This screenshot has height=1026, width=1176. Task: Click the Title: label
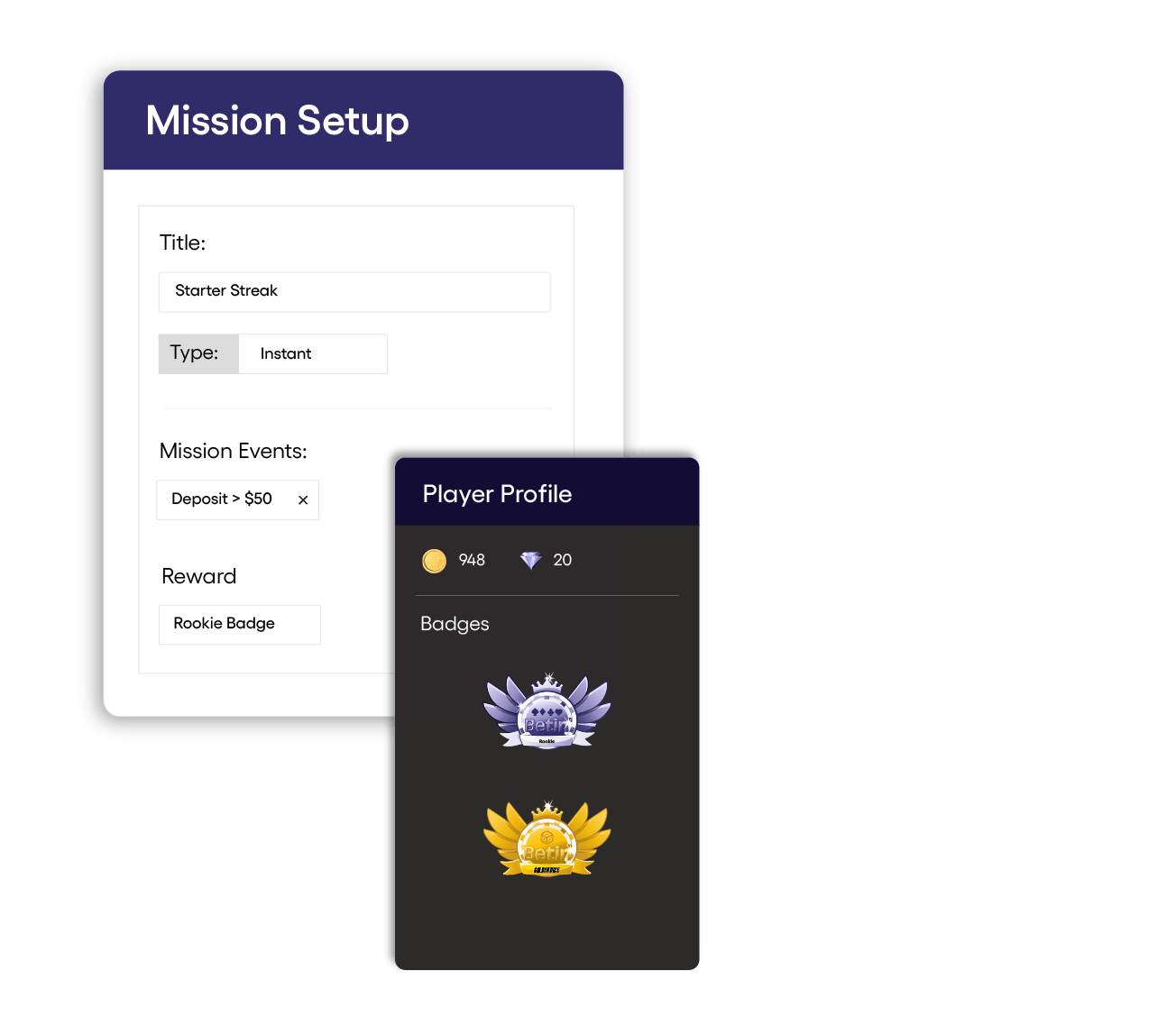tap(183, 243)
